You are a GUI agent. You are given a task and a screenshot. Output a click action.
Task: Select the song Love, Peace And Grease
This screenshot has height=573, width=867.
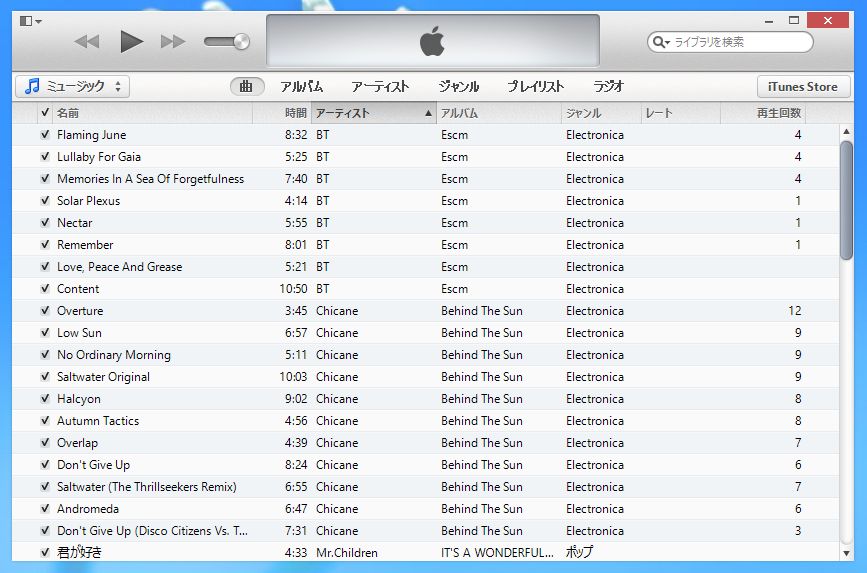119,267
